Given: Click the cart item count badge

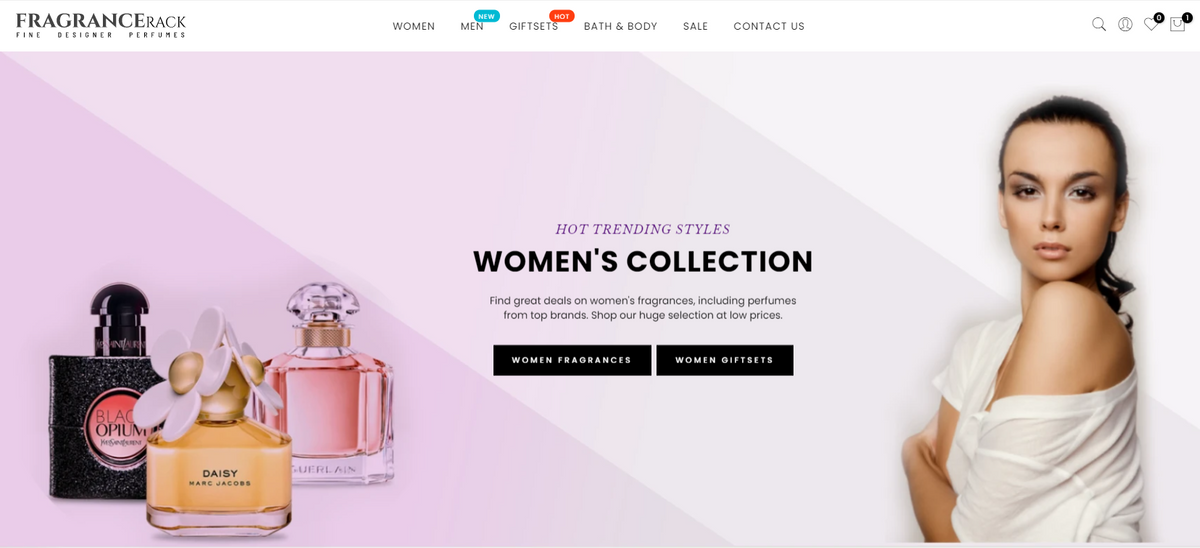Looking at the screenshot, I should tap(1186, 17).
